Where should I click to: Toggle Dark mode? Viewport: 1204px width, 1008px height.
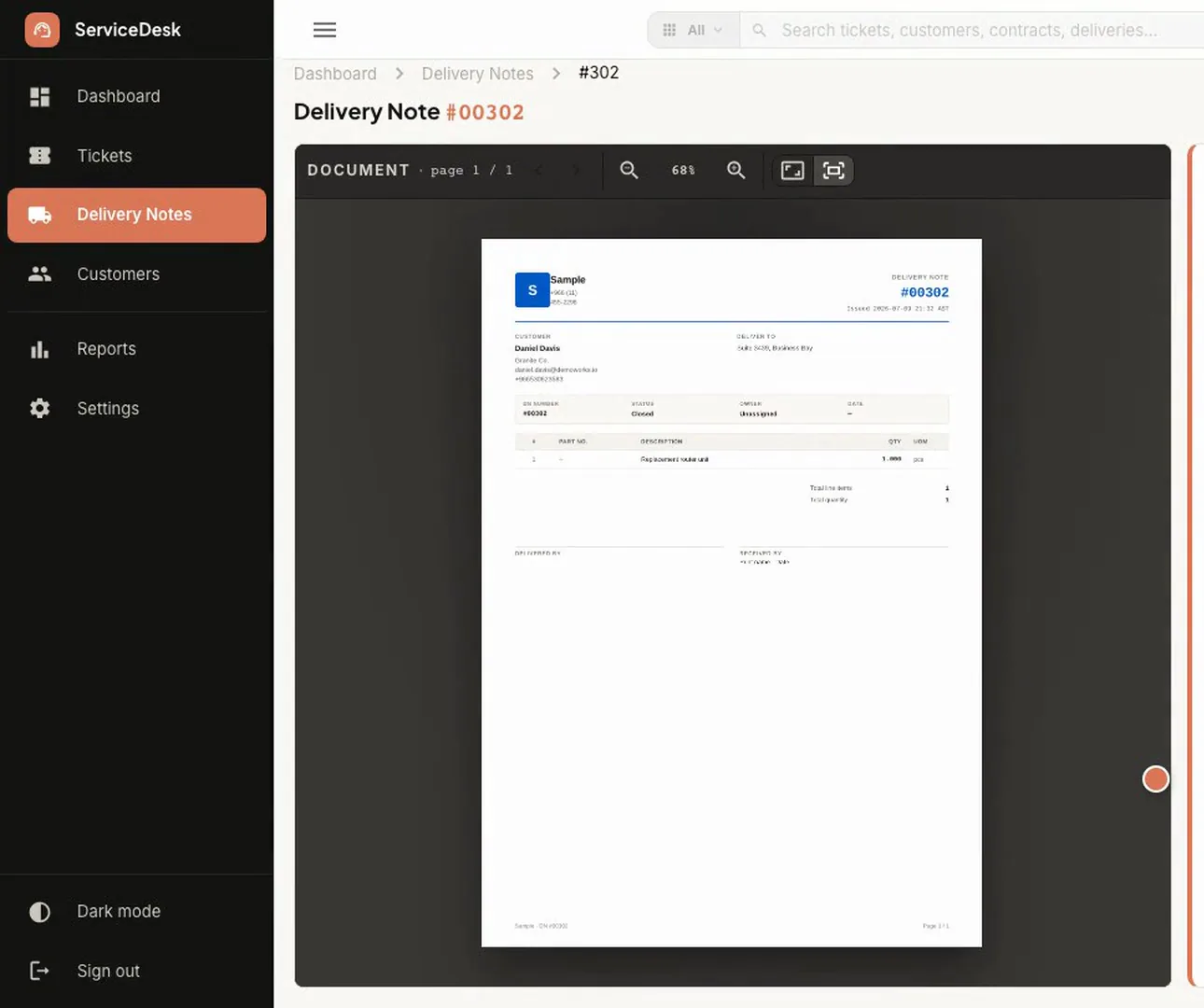[x=136, y=912]
